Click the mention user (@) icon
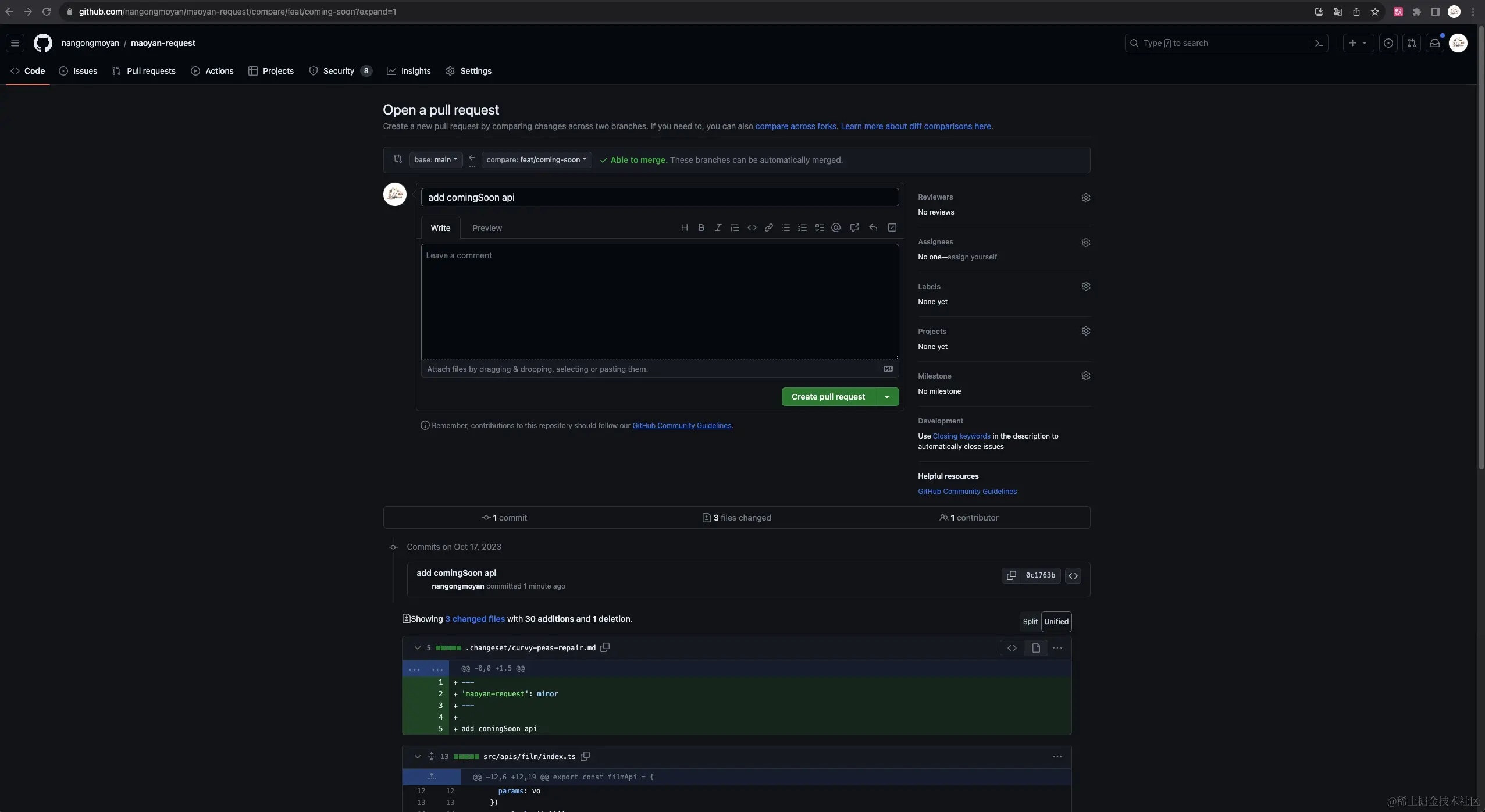The image size is (1485, 812). (836, 227)
